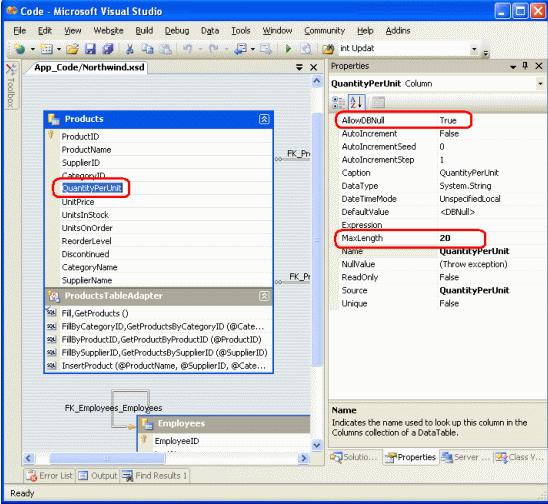
Task: Open the Build menu
Action: 144,31
